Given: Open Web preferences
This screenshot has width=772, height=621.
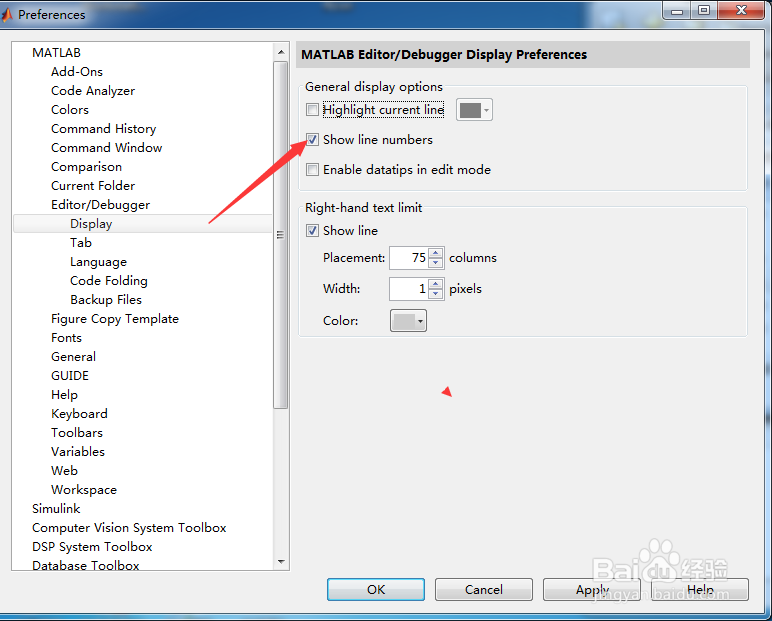Looking at the screenshot, I should pyautogui.click(x=64, y=471).
